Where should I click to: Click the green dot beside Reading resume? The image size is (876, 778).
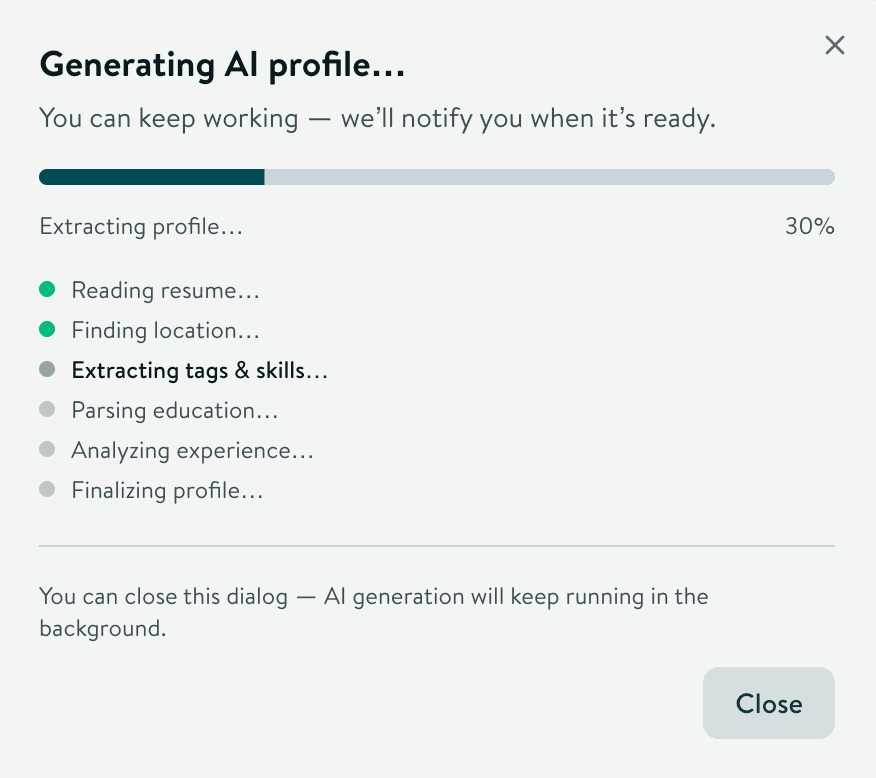(x=47, y=289)
